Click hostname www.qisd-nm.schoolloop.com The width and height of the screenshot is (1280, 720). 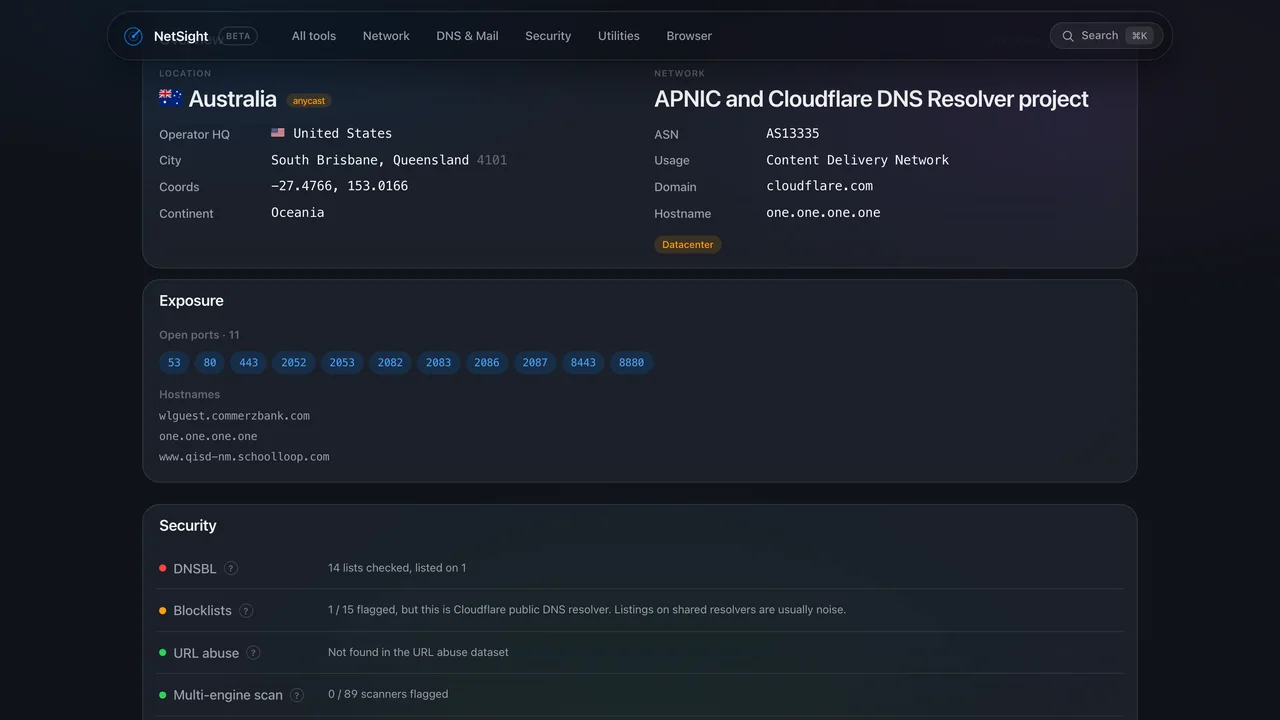tap(244, 457)
